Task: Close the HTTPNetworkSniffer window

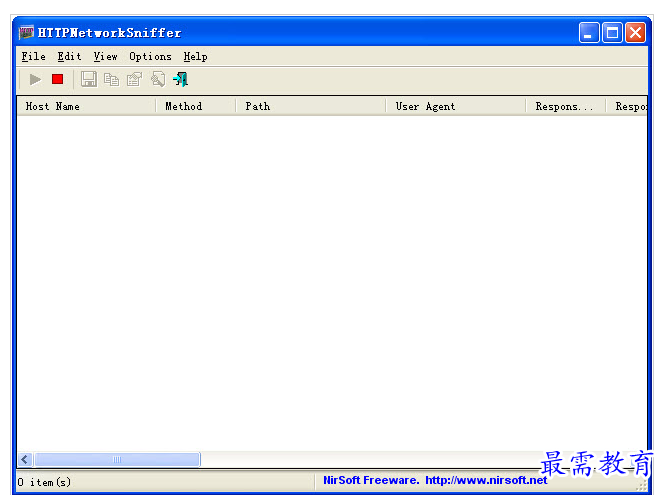Action: 635,33
